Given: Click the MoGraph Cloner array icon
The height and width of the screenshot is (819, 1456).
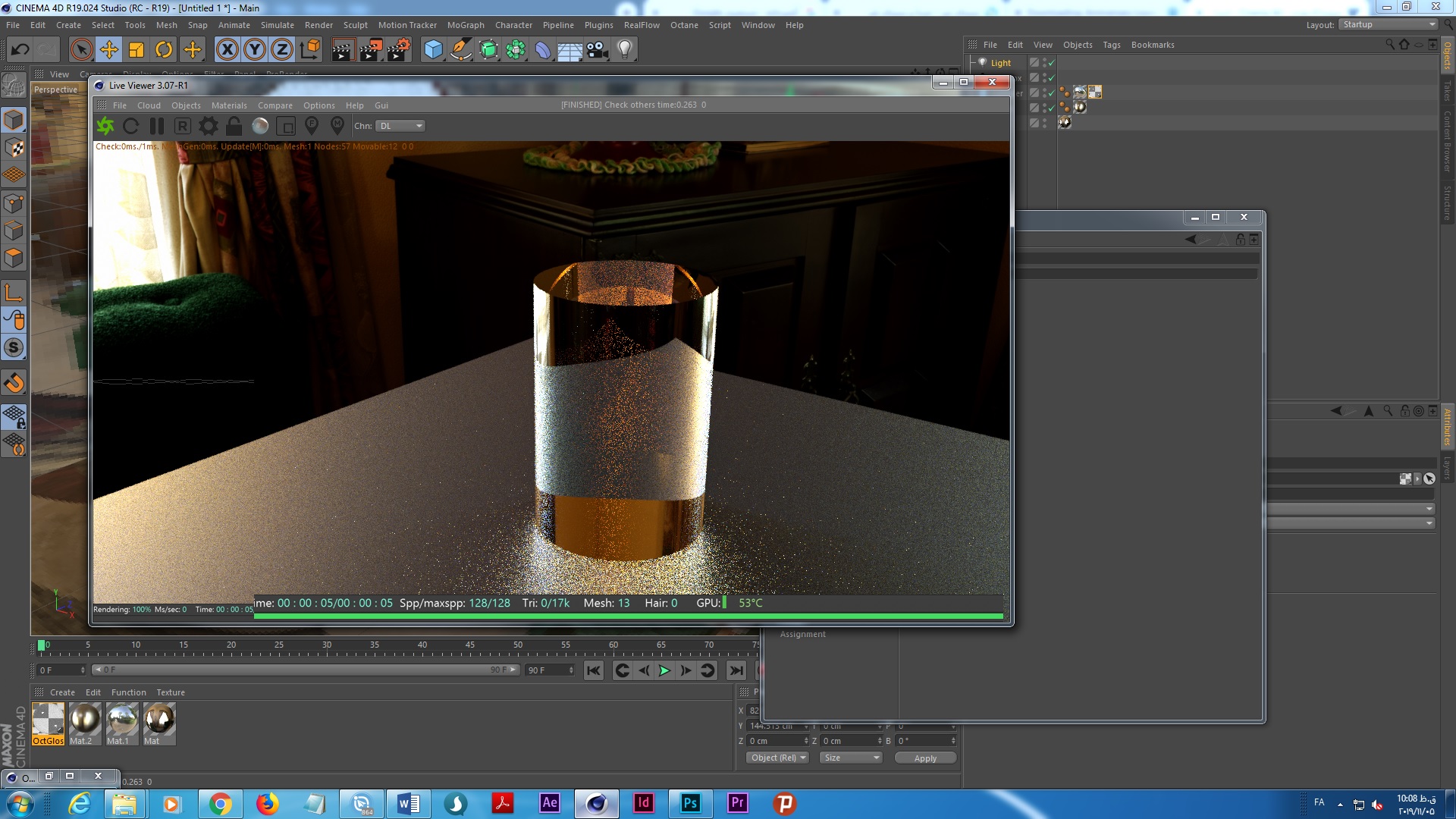Looking at the screenshot, I should point(516,50).
